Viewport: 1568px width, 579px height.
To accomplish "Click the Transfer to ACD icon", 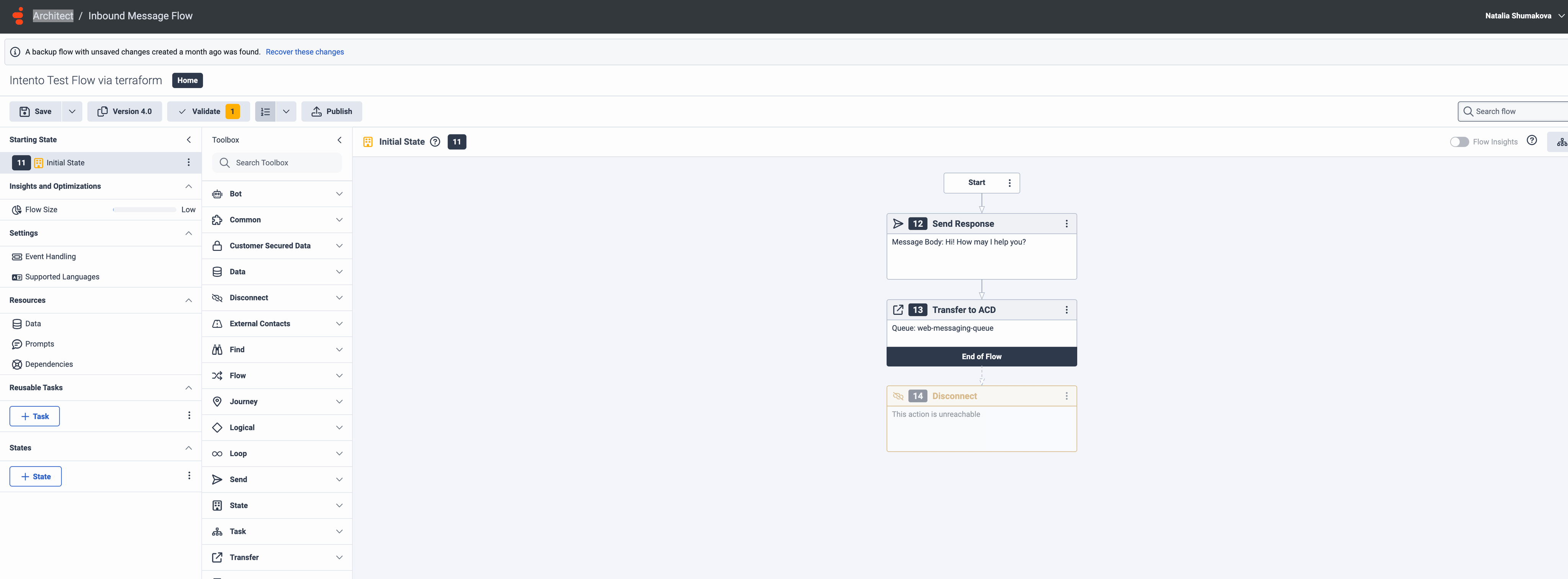I will point(898,310).
